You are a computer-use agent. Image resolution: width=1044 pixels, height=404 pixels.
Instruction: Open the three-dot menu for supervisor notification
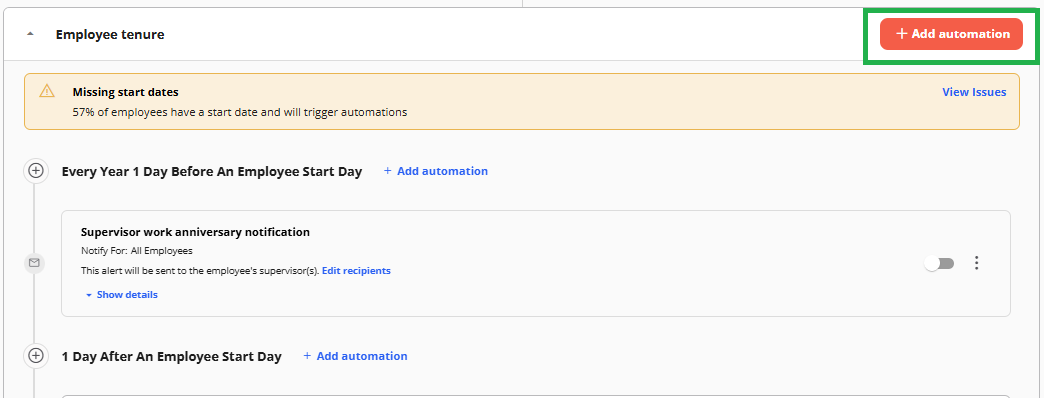point(976,263)
